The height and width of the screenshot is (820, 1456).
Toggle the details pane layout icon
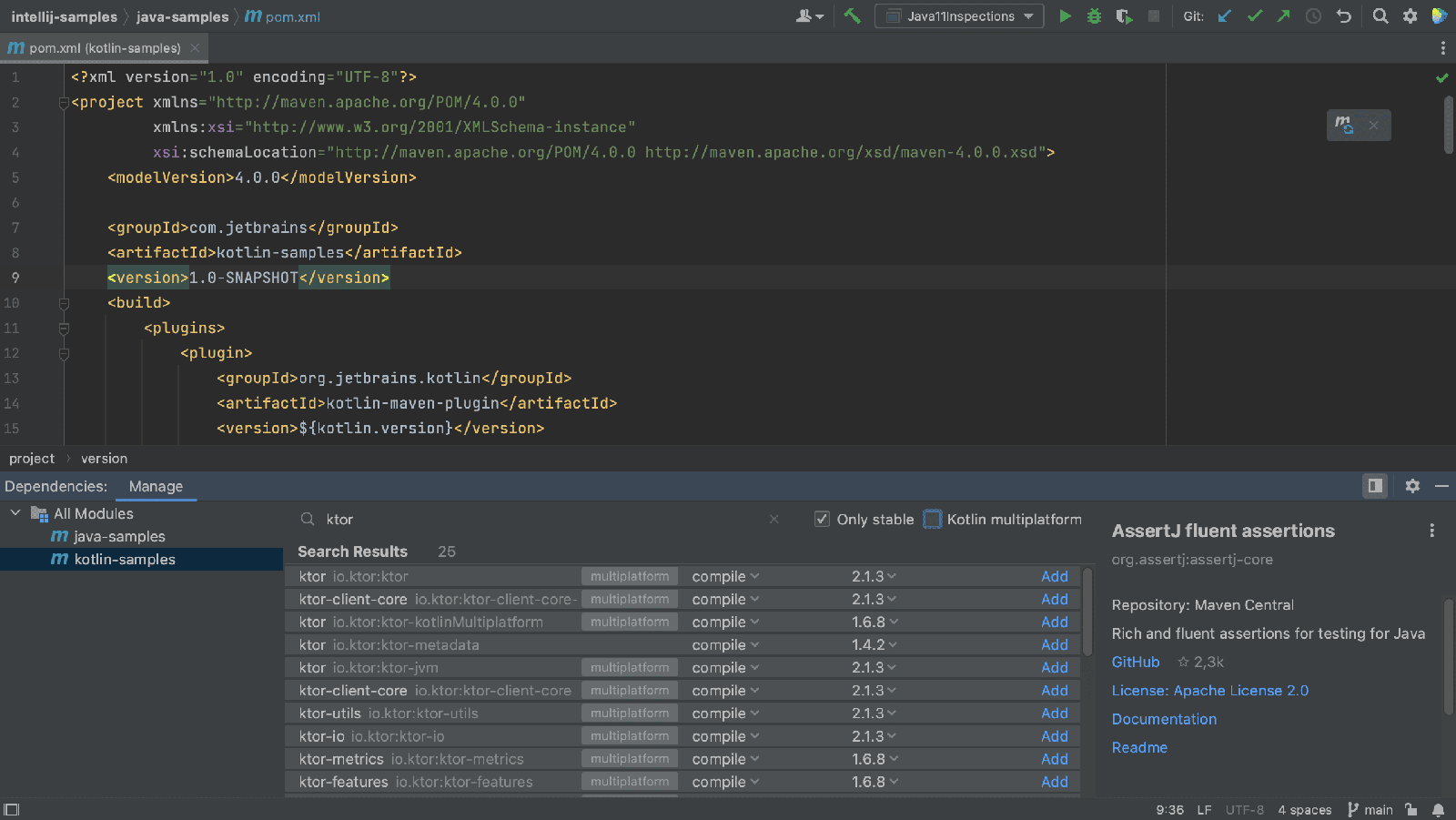[1375, 486]
